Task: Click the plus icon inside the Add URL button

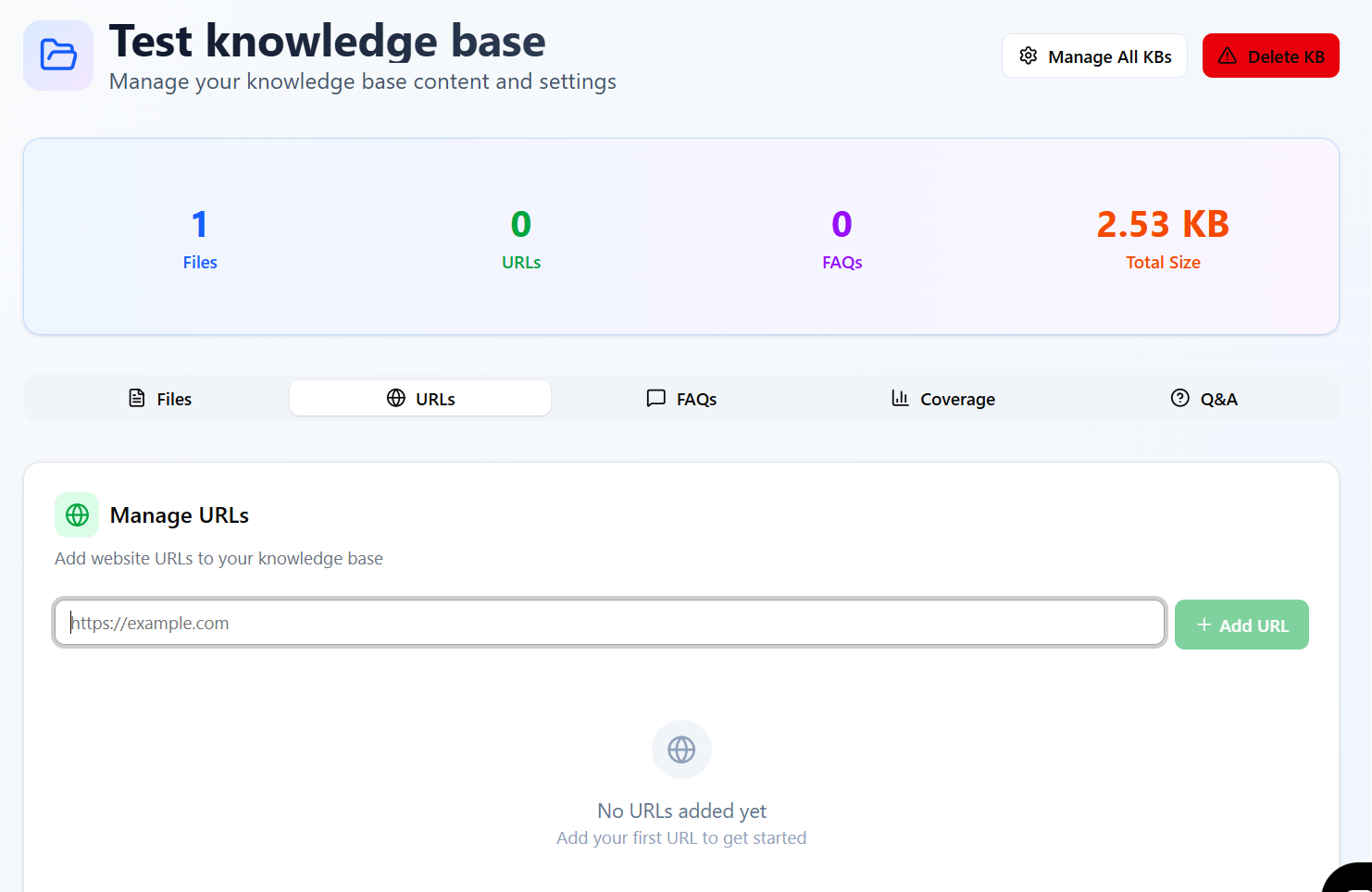Action: [1204, 625]
